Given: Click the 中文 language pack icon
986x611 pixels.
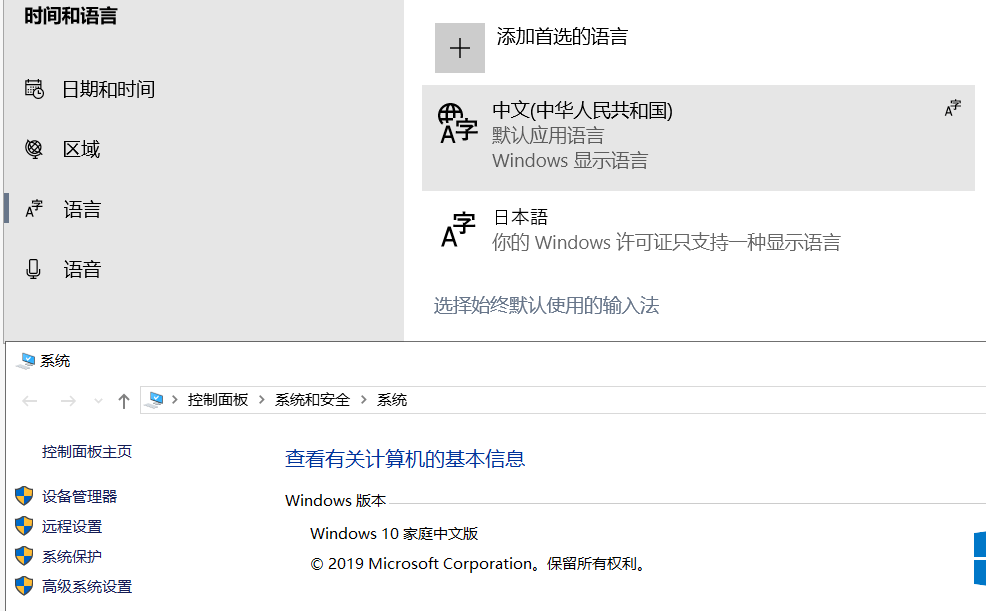Looking at the screenshot, I should point(457,122).
